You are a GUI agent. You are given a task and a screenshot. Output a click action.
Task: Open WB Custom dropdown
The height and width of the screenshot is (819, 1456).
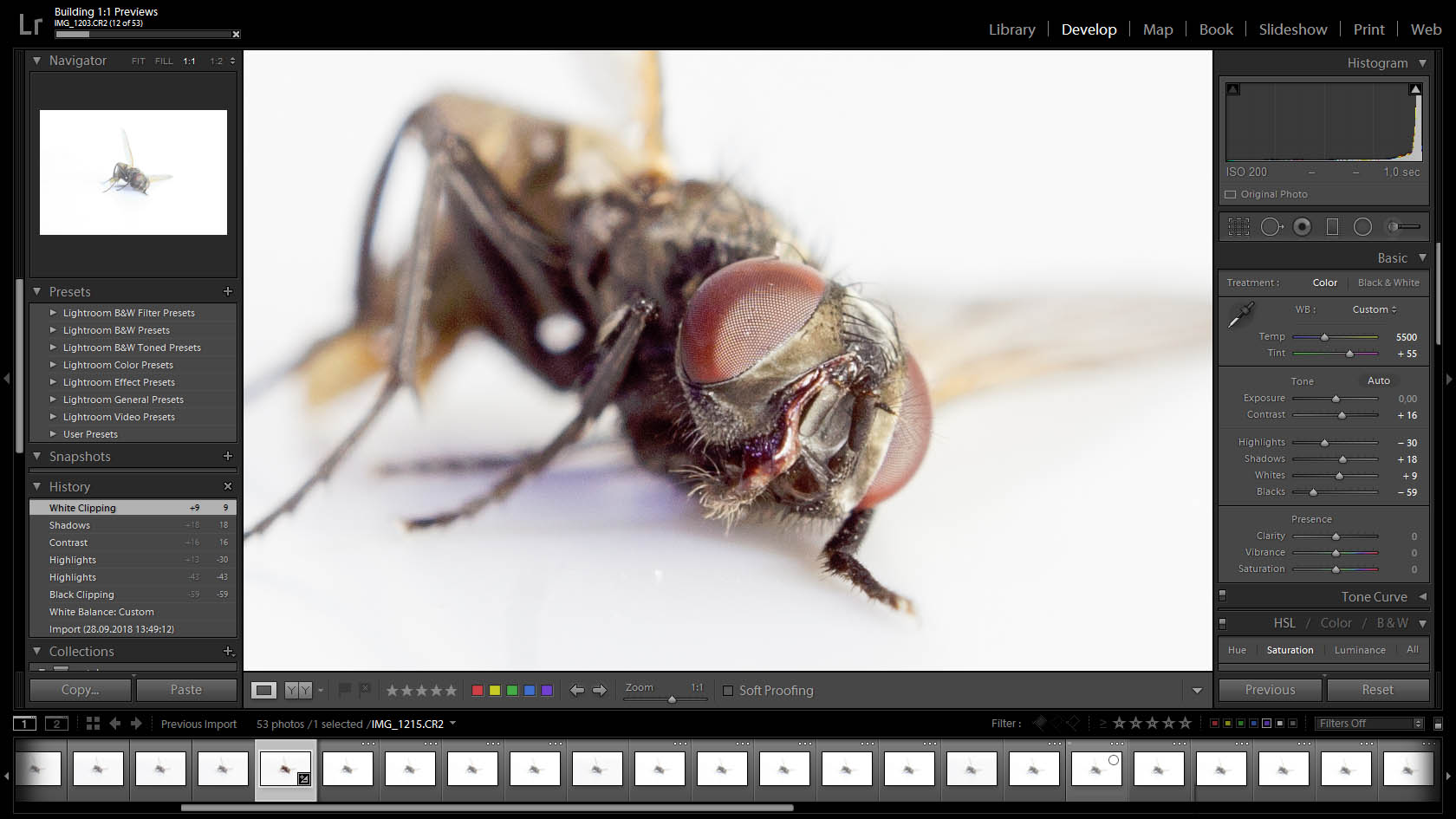1375,309
